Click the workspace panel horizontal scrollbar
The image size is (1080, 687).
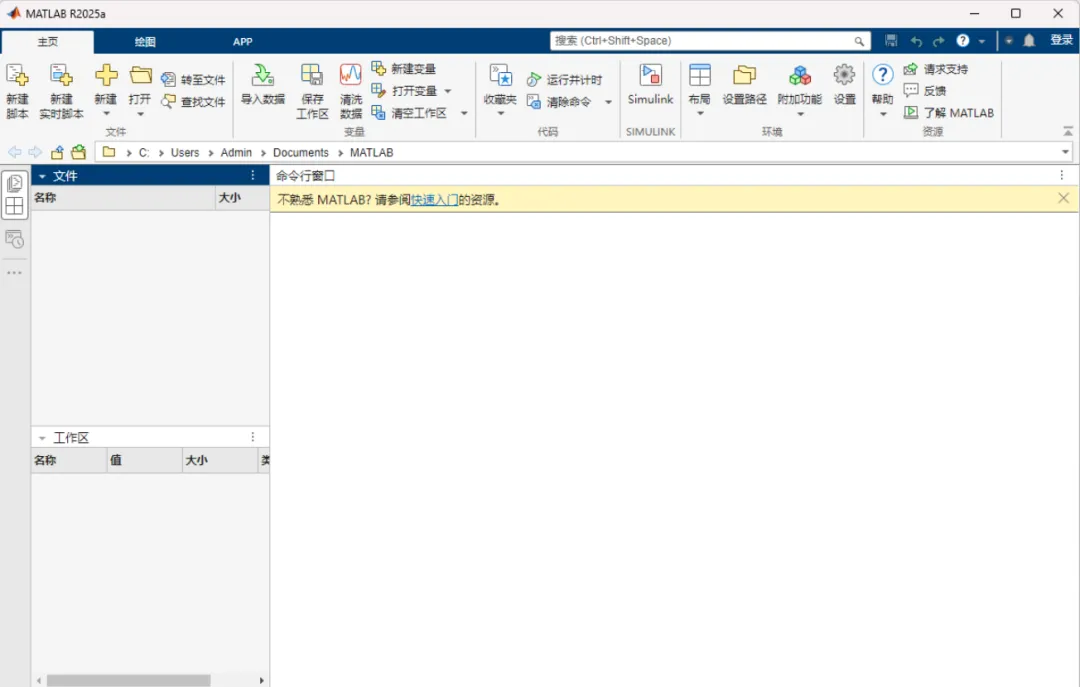click(128, 680)
